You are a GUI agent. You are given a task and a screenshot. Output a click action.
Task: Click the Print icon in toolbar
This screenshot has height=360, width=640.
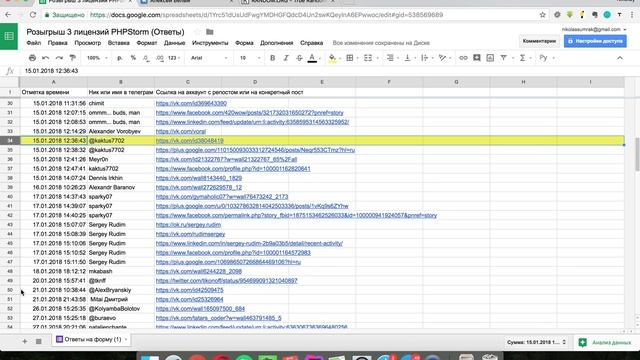pos(32,58)
